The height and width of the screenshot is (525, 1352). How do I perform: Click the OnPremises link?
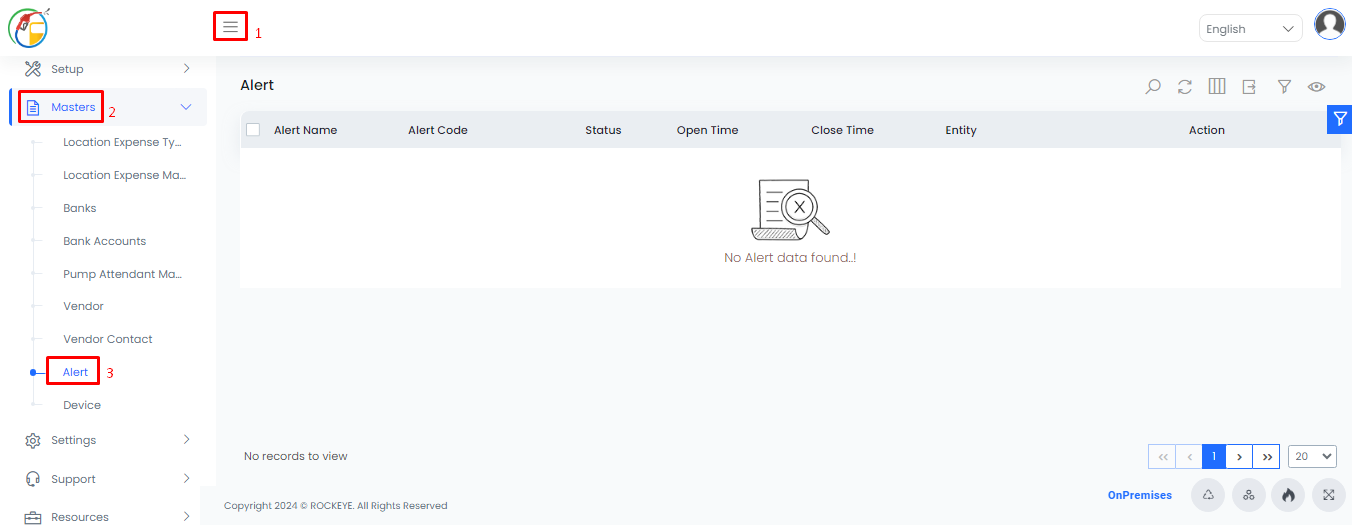pyautogui.click(x=1140, y=495)
